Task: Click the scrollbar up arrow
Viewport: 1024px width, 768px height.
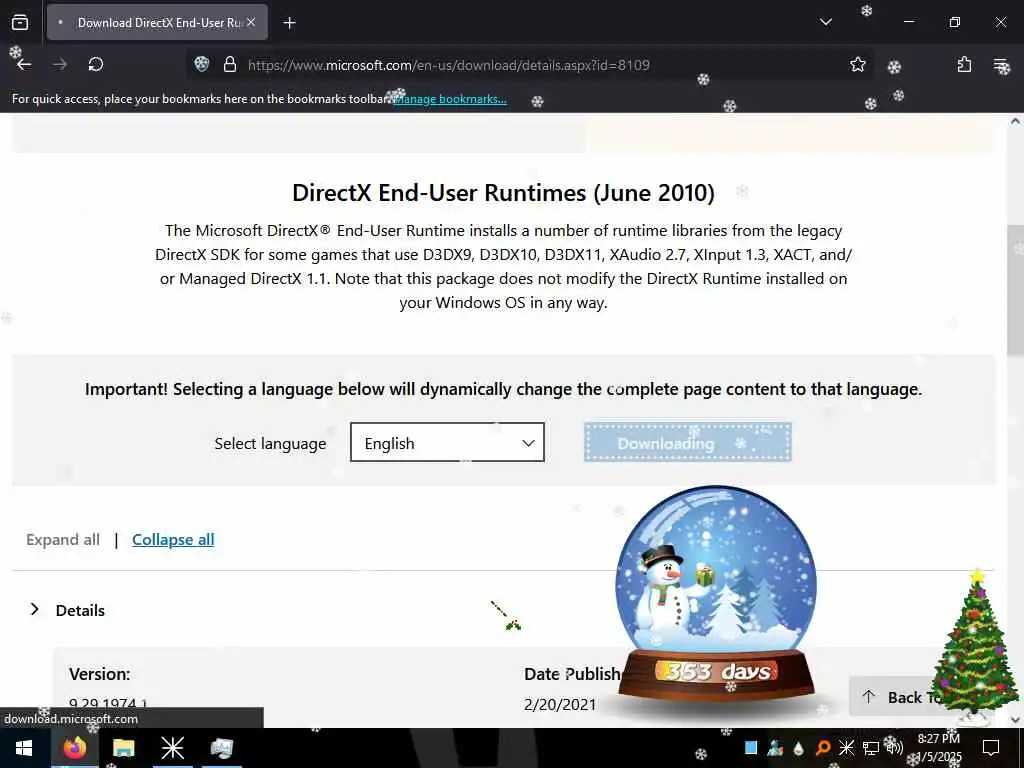Action: (1015, 121)
